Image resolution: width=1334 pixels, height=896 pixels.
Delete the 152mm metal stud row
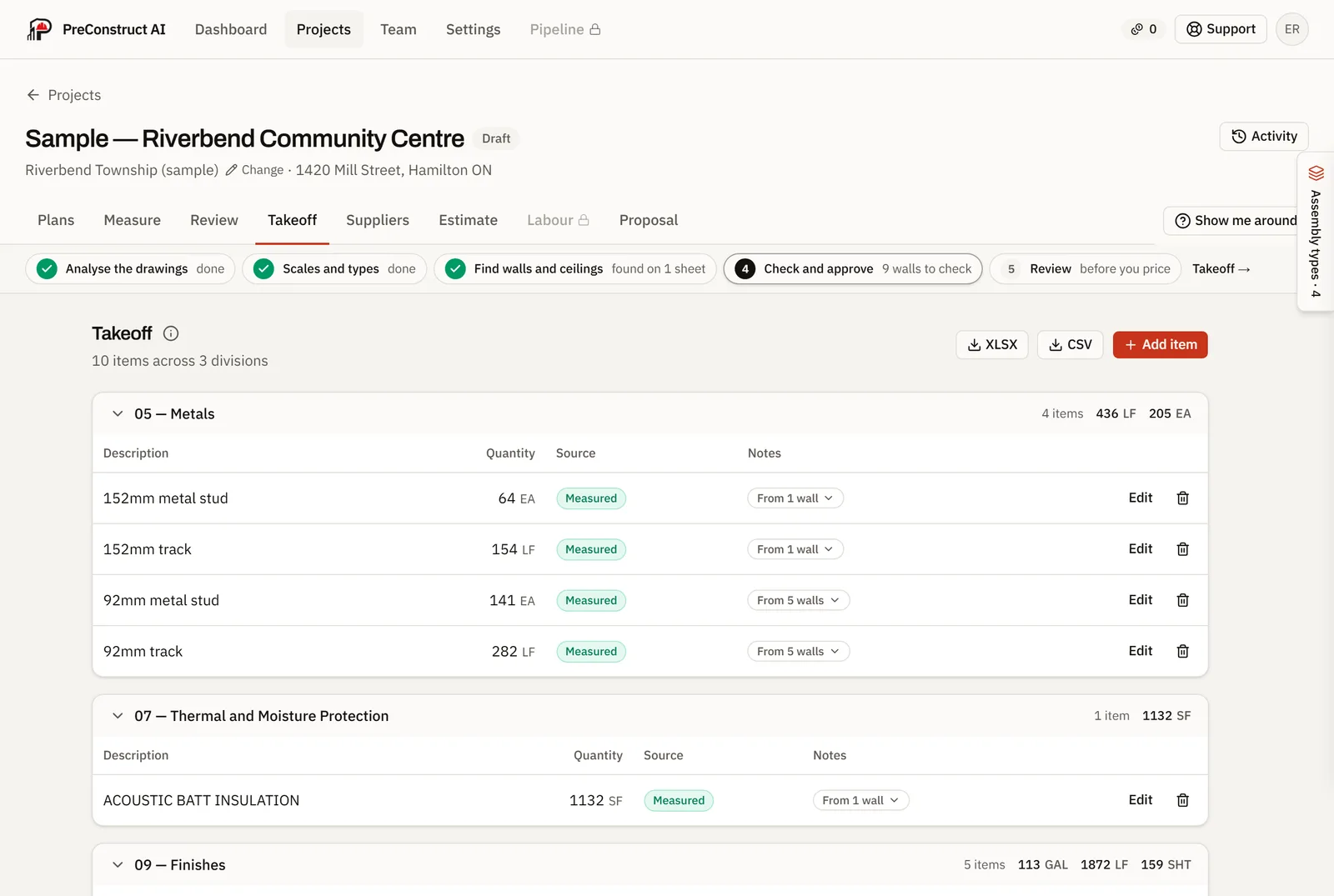click(x=1182, y=498)
